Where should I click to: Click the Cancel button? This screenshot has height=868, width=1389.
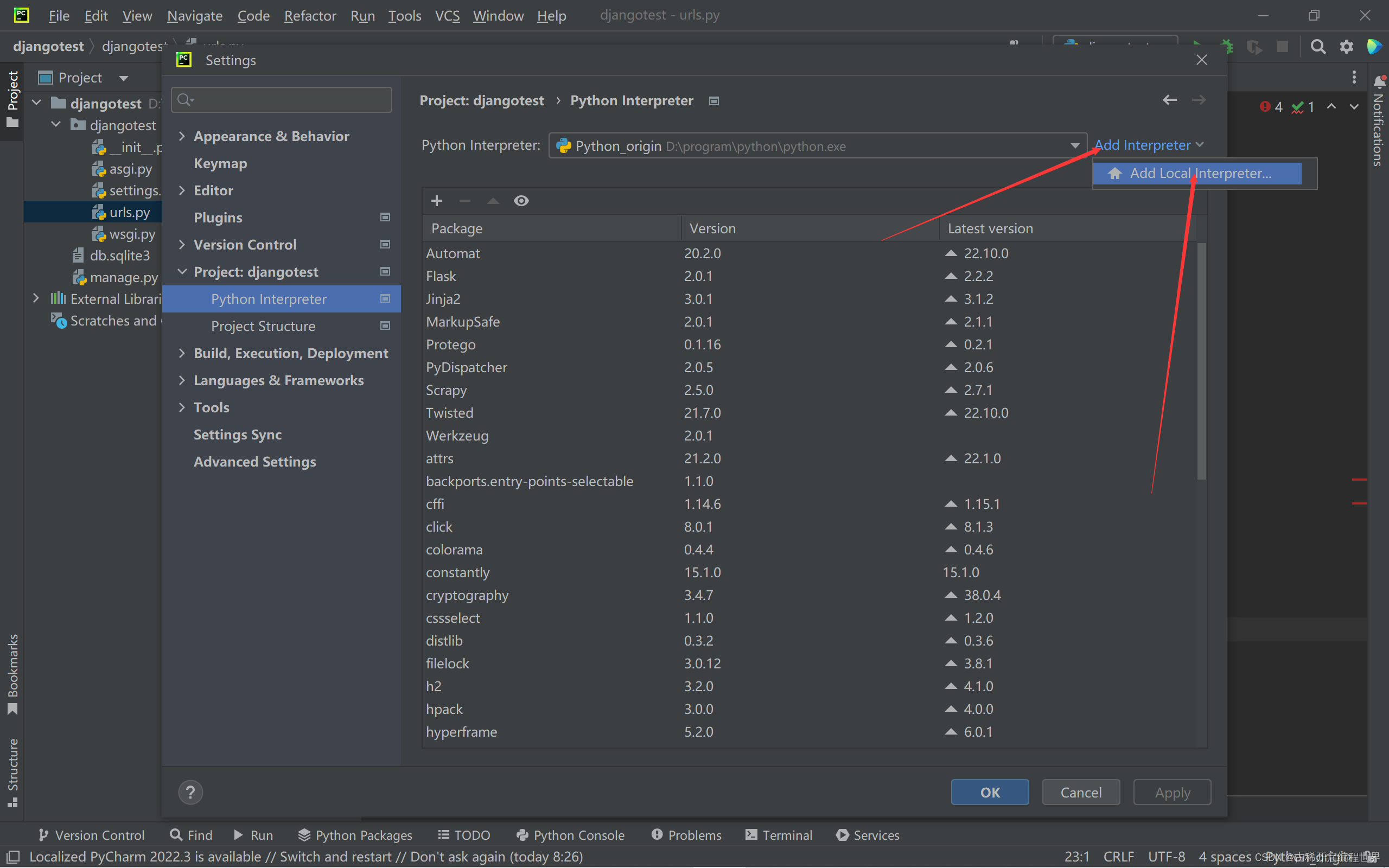click(1081, 792)
